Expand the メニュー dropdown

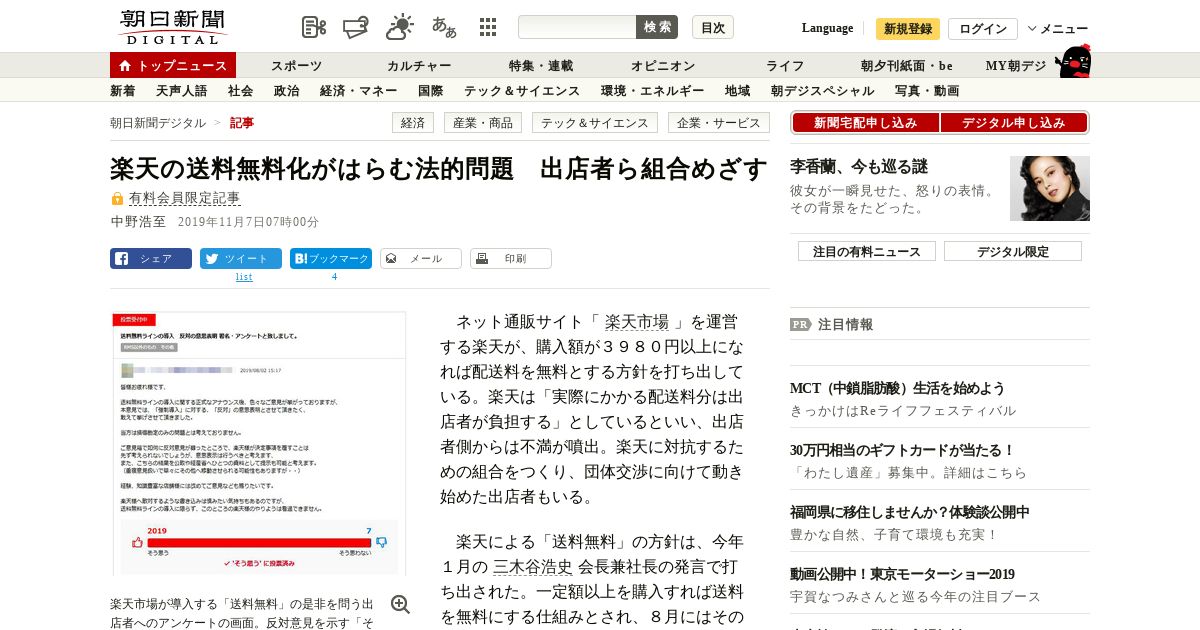tap(1058, 29)
